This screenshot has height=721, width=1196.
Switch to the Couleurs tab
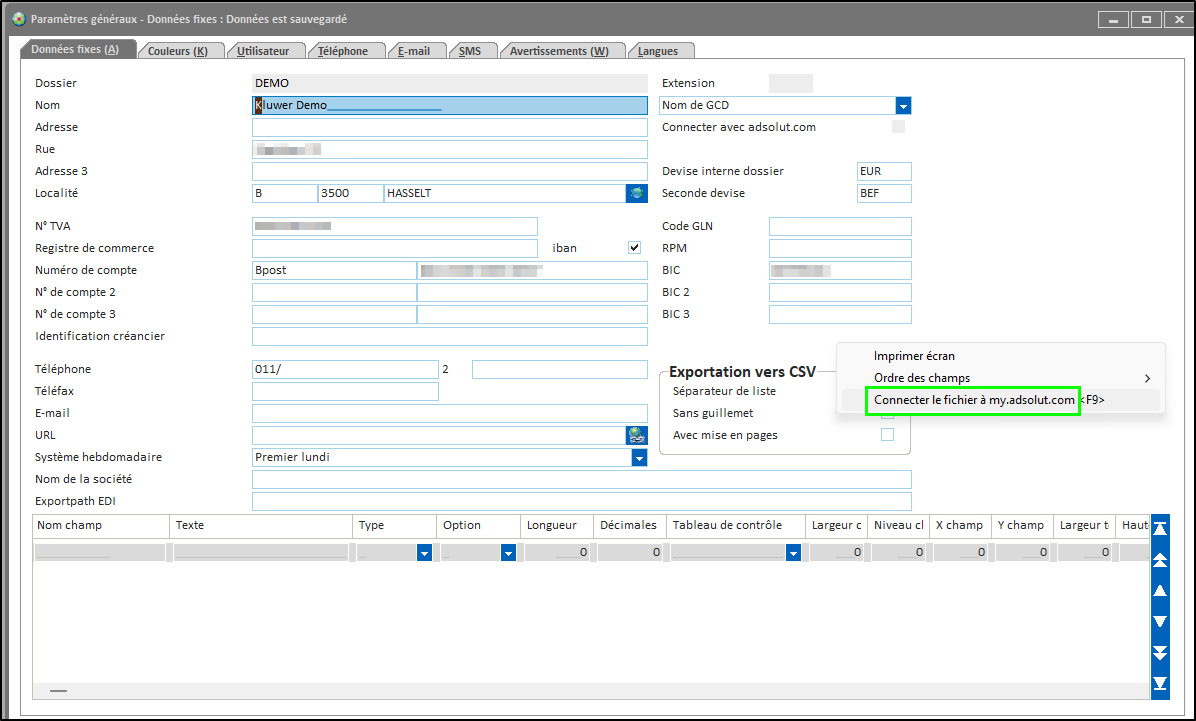[178, 51]
